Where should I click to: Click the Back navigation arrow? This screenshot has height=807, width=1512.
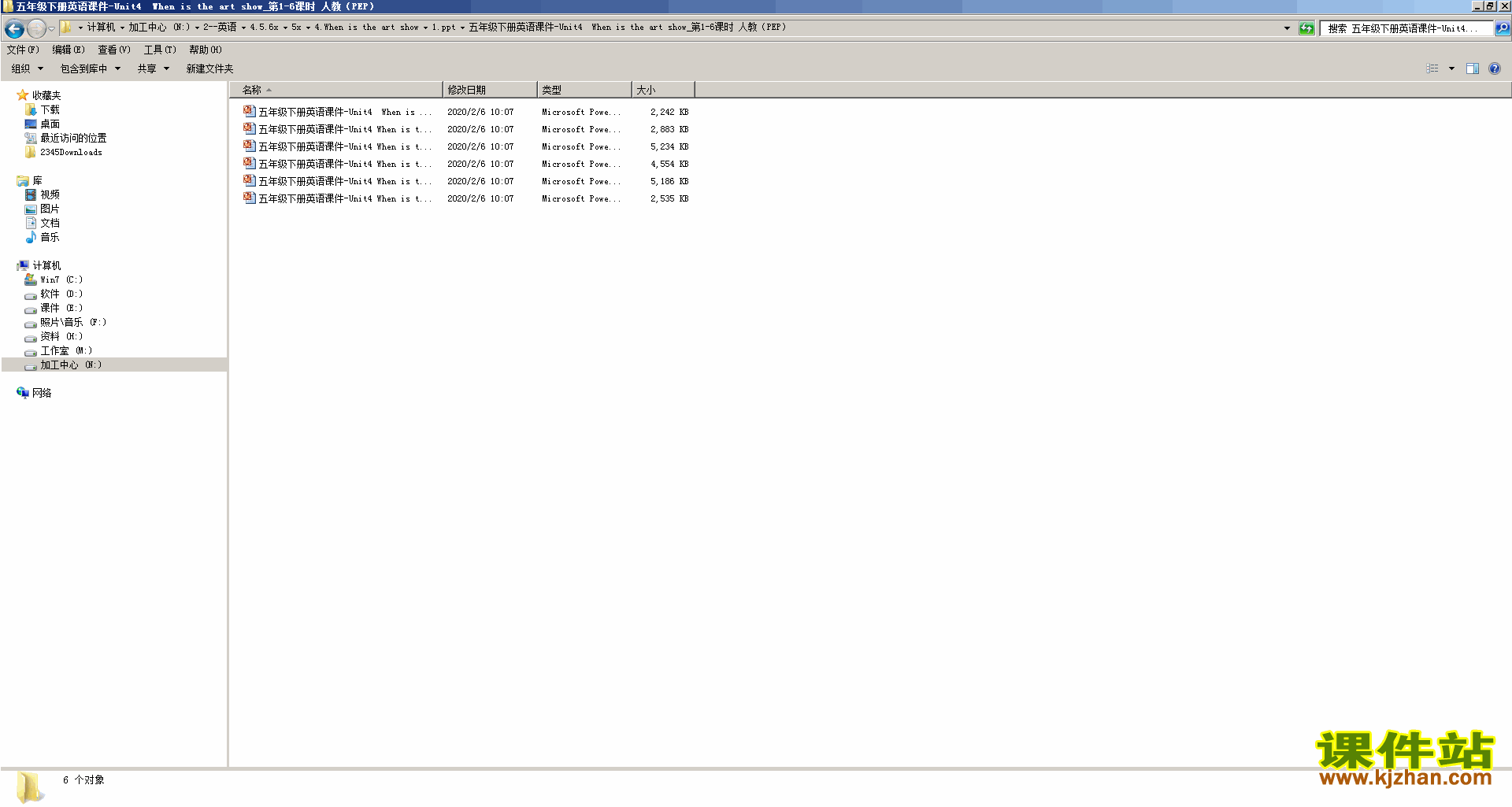click(x=14, y=29)
